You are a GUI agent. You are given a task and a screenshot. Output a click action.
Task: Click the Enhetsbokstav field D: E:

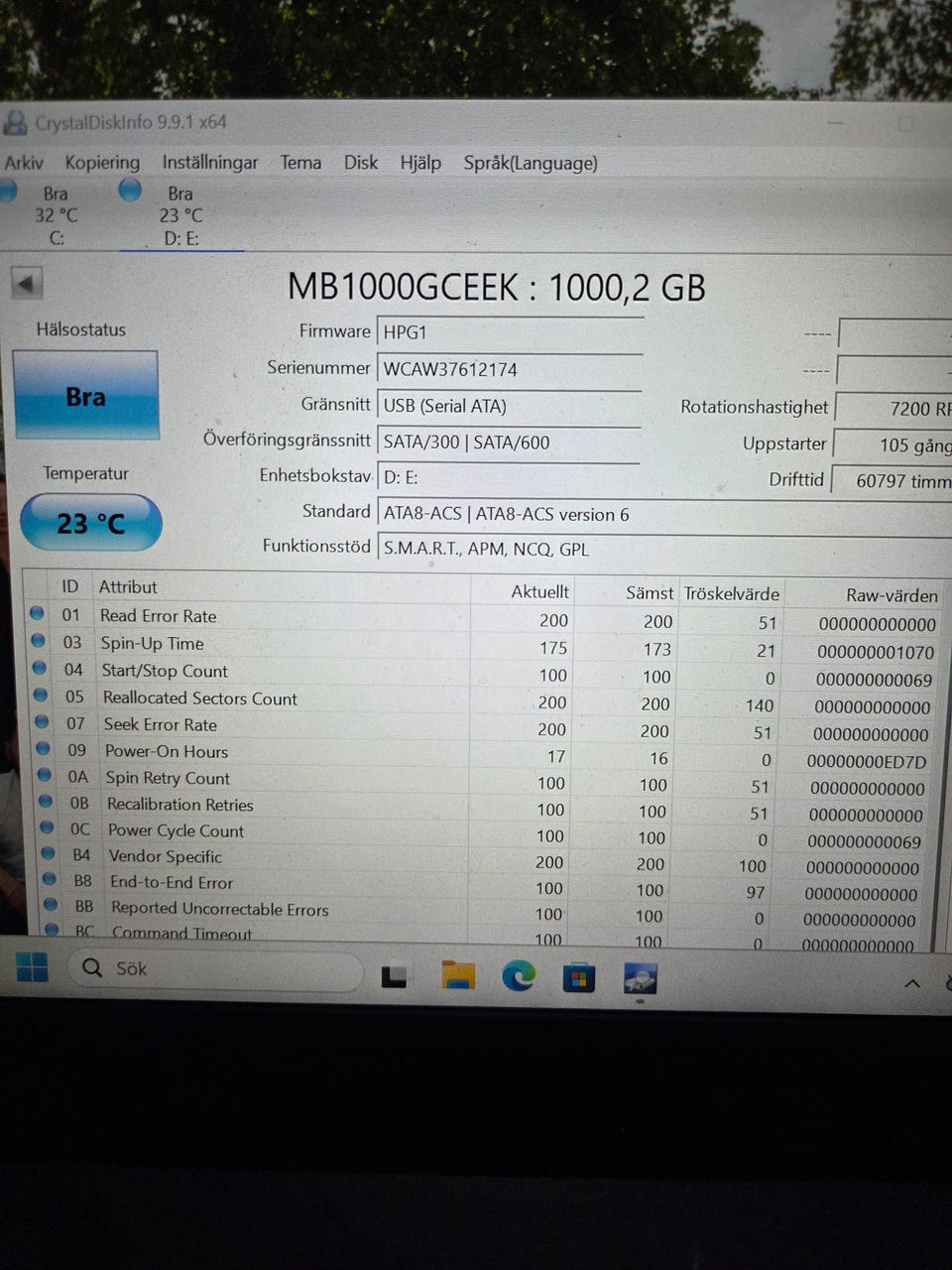point(510,477)
